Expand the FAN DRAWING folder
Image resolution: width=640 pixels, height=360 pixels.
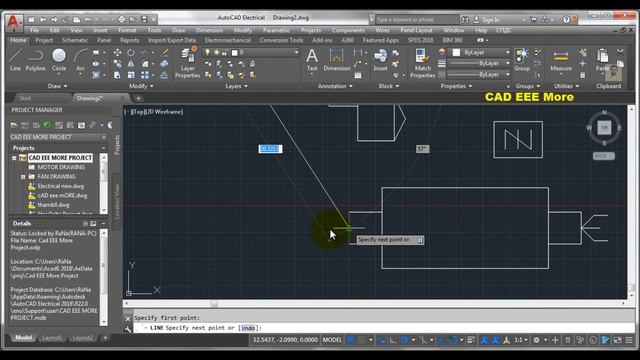tap(23, 177)
